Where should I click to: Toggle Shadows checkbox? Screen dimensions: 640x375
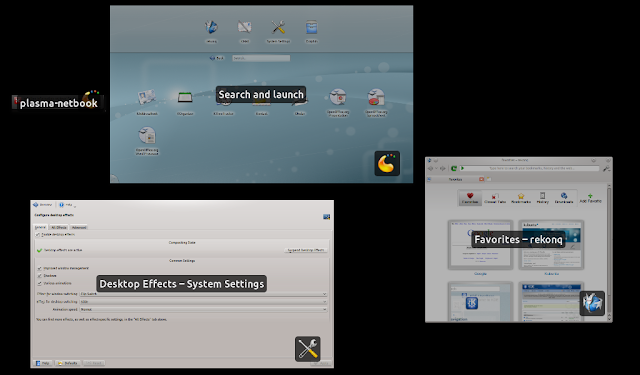(40, 275)
